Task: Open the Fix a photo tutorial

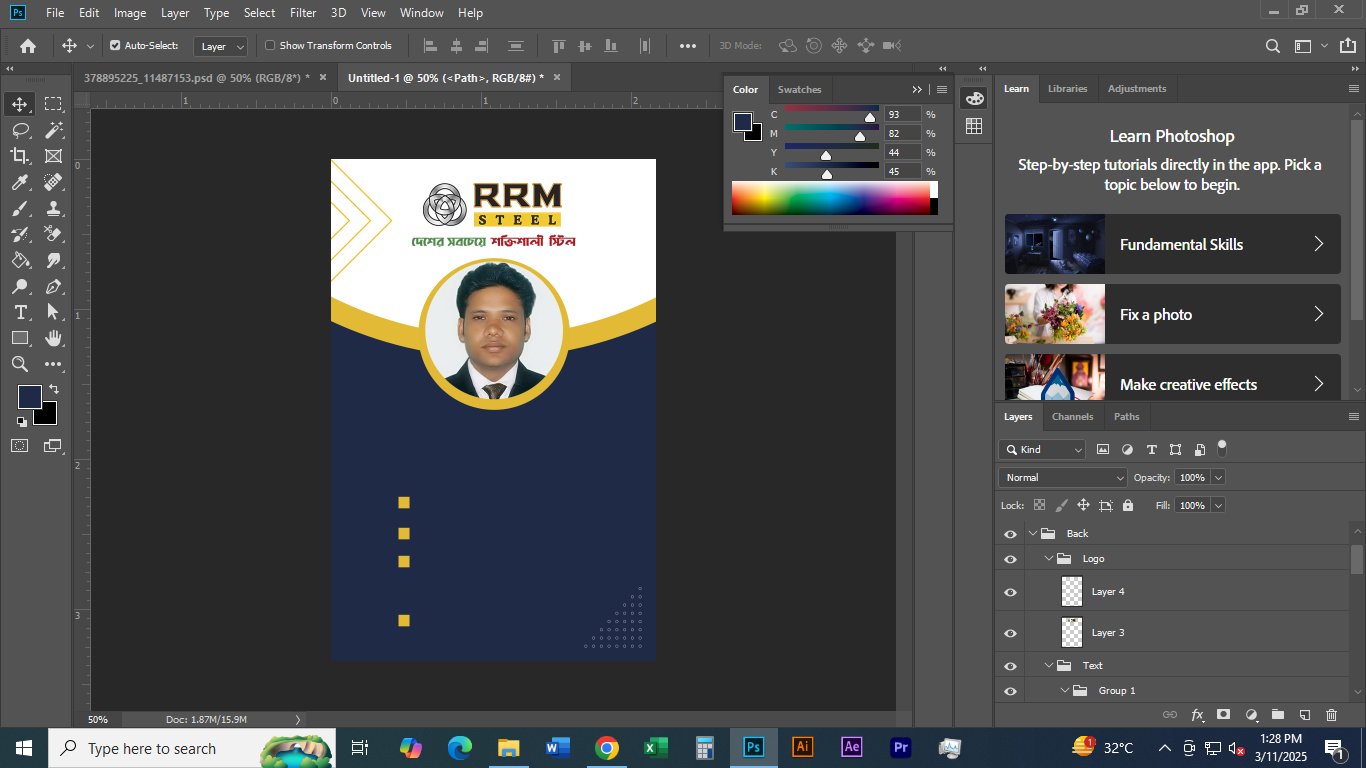Action: 1173,314
